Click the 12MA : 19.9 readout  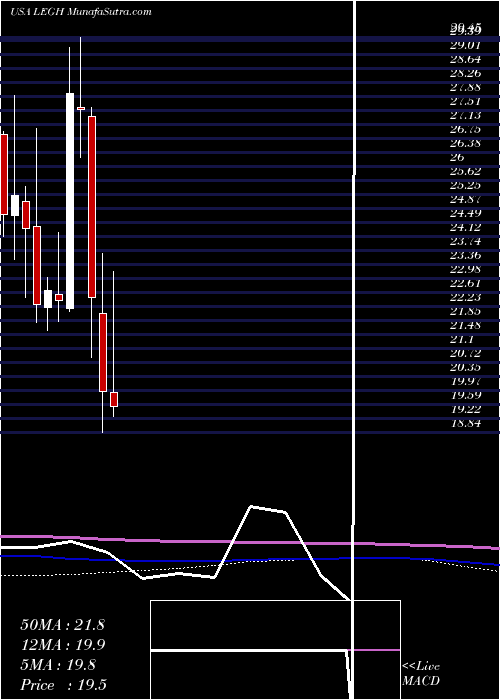[62, 645]
